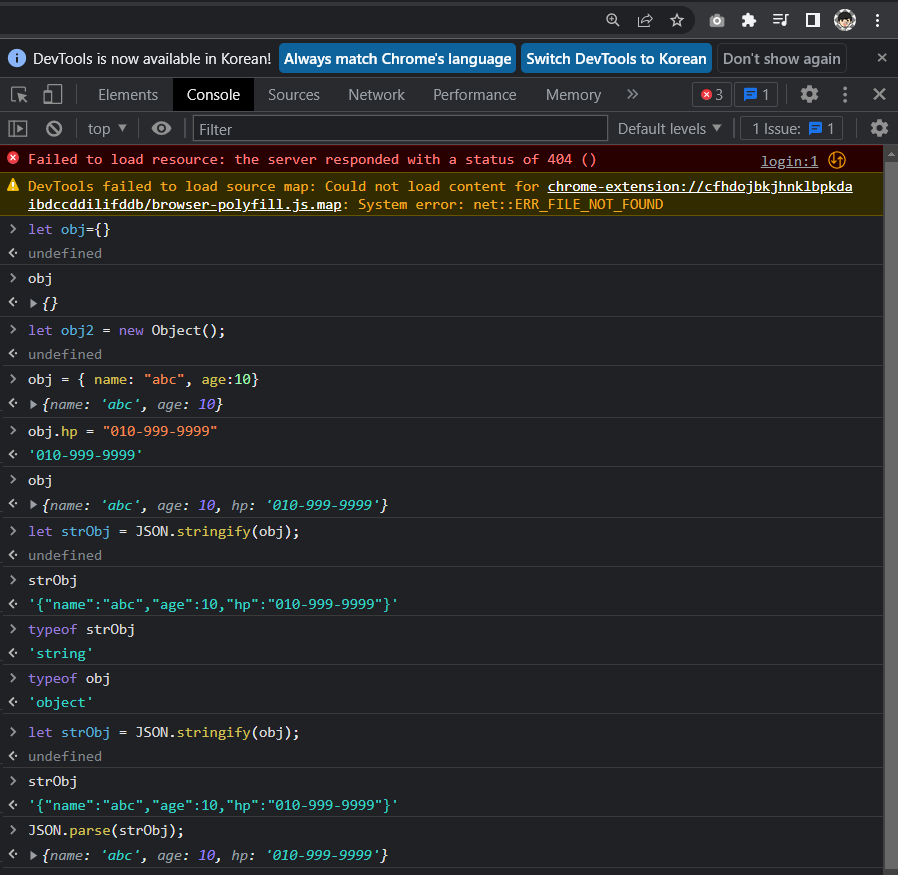Open the Default levels dropdown
Screen dimensions: 898x875
coord(669,128)
